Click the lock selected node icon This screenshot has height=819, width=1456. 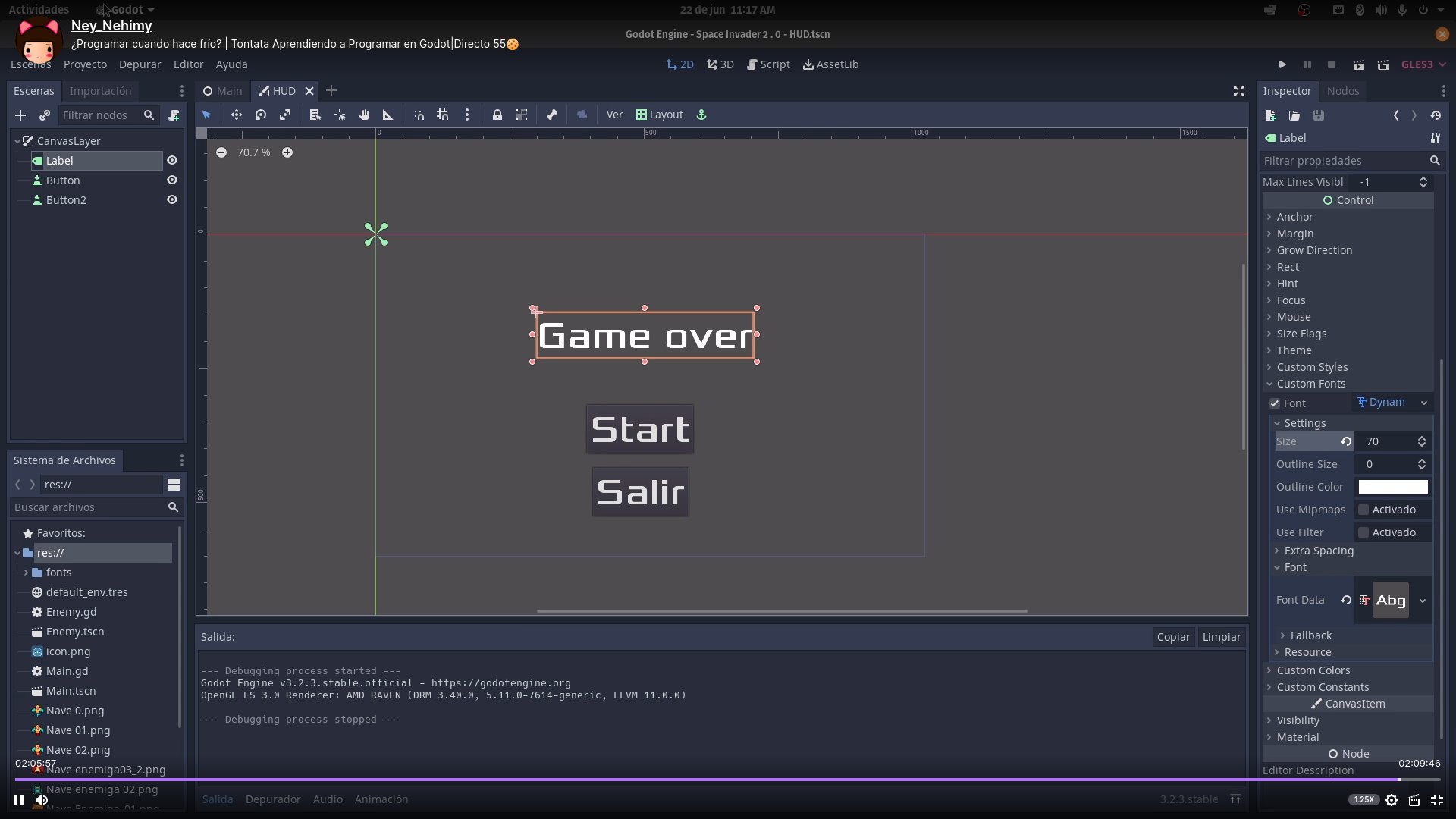tap(497, 115)
